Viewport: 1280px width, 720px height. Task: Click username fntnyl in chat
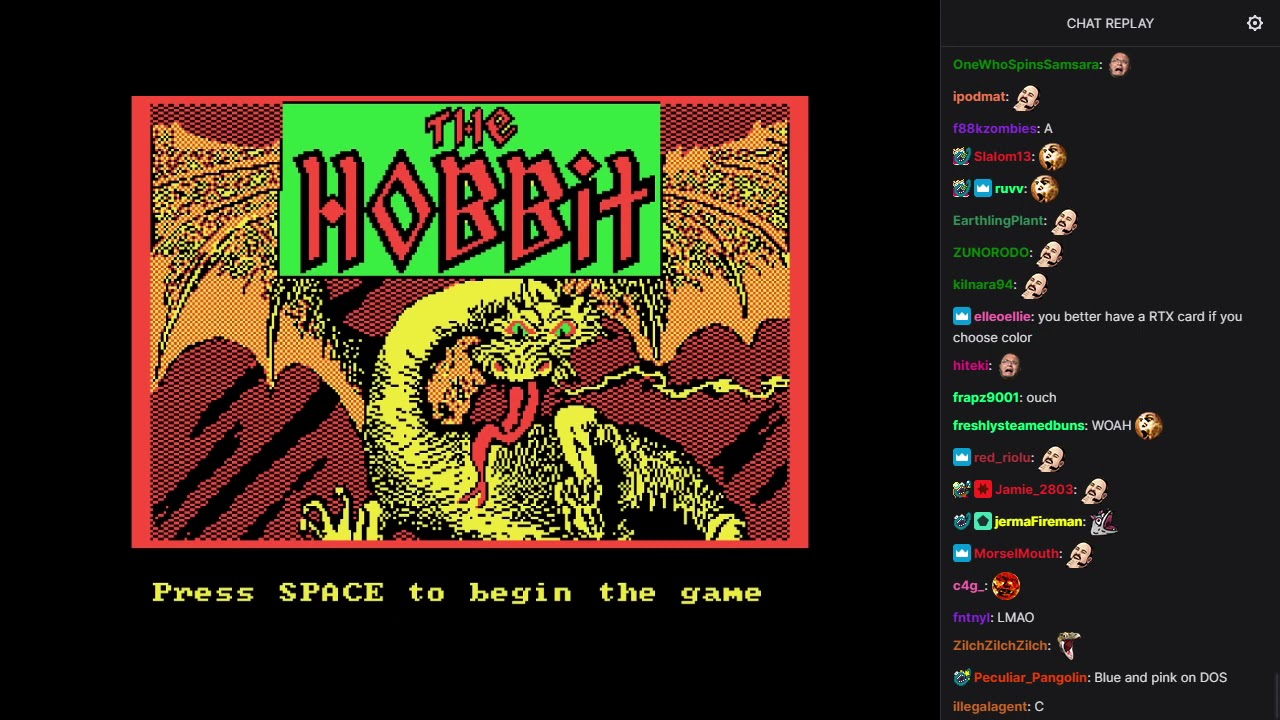coord(972,617)
